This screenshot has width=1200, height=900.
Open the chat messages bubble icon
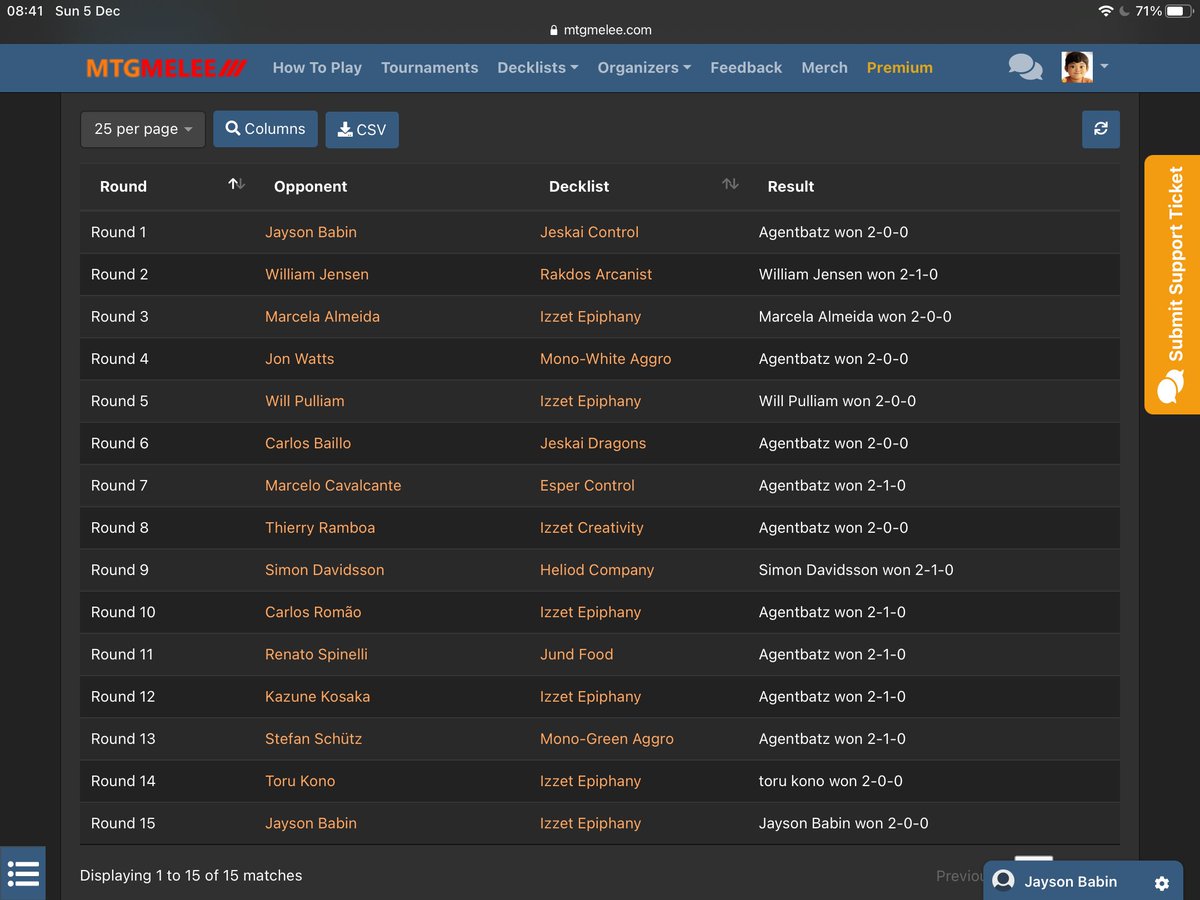[1025, 67]
